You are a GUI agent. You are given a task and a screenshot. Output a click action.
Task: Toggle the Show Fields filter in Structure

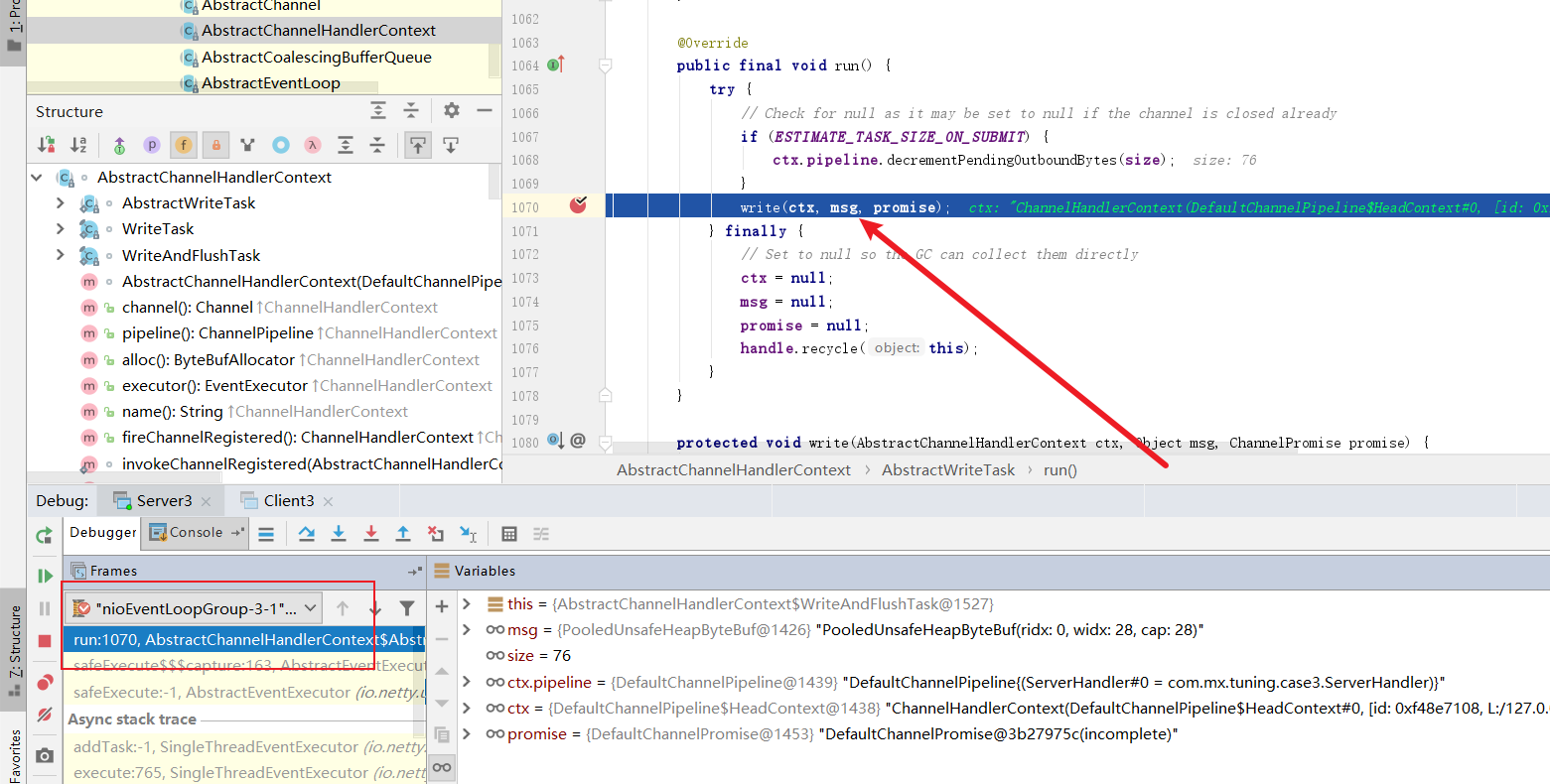(184, 146)
